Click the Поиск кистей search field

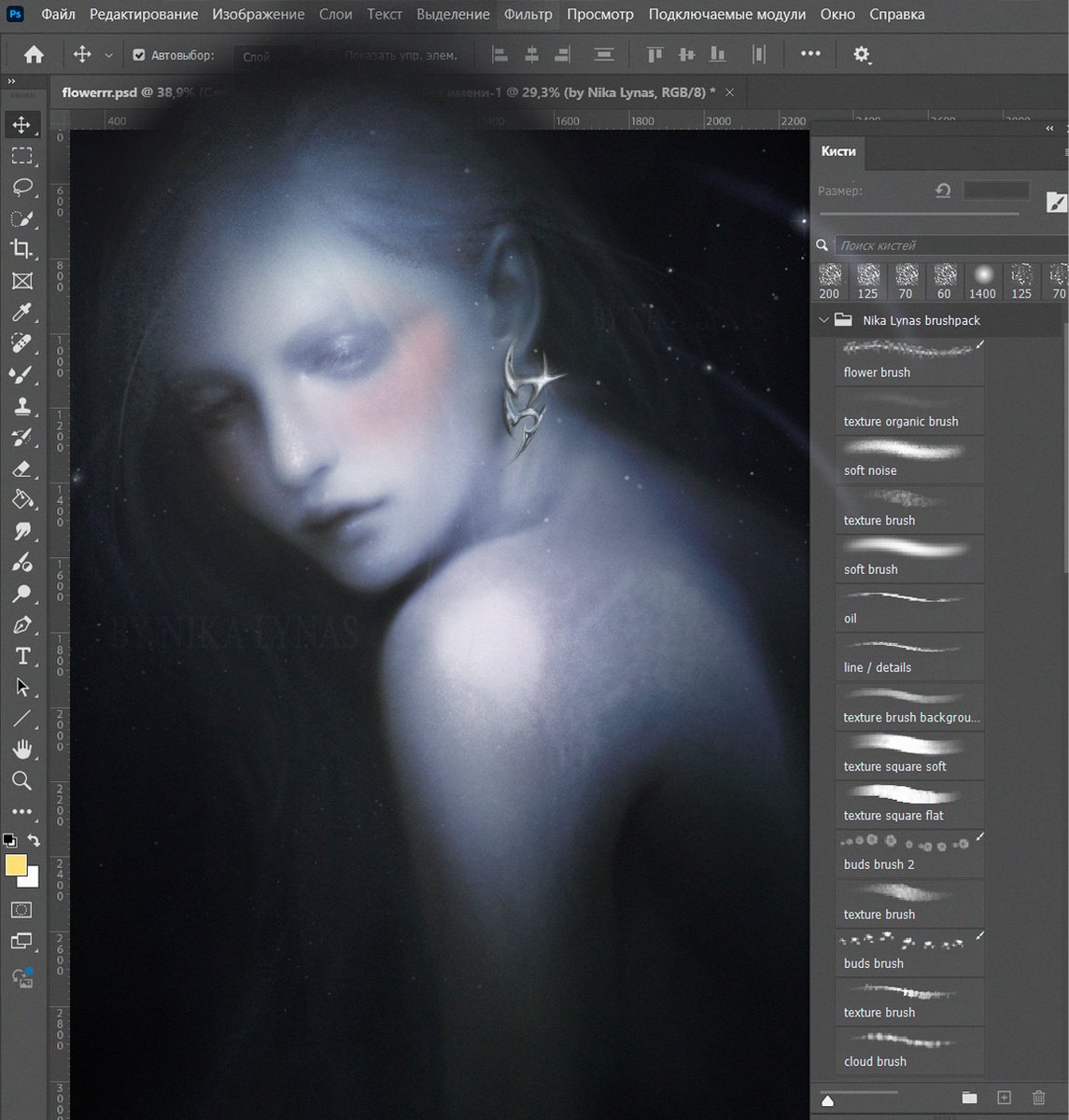pyautogui.click(x=950, y=245)
